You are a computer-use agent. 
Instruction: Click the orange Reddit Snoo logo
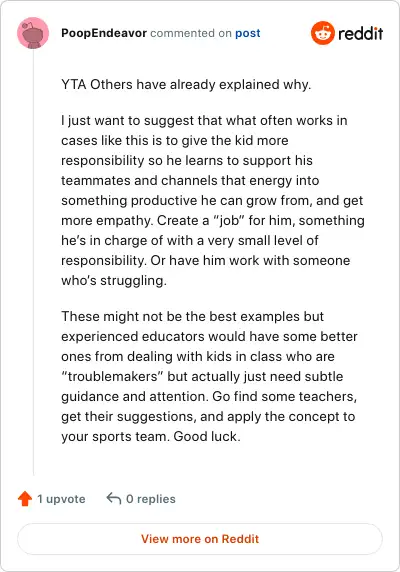pos(323,33)
